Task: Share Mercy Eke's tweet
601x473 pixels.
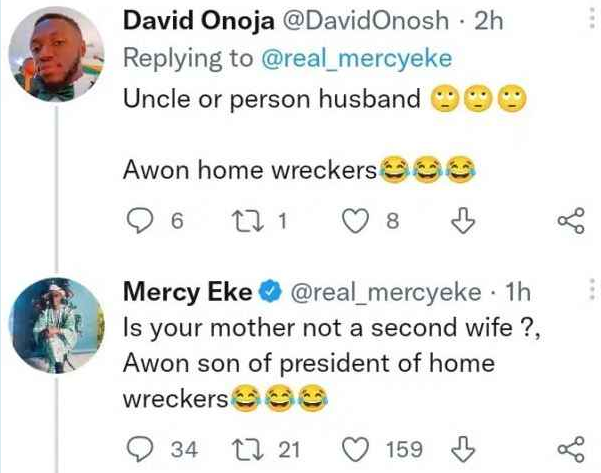Action: click(x=571, y=449)
